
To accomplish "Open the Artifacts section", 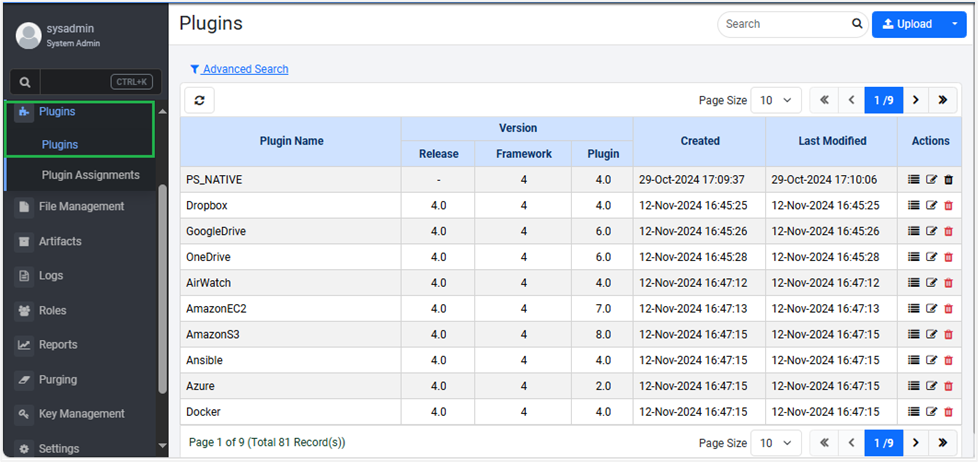I will pos(60,241).
